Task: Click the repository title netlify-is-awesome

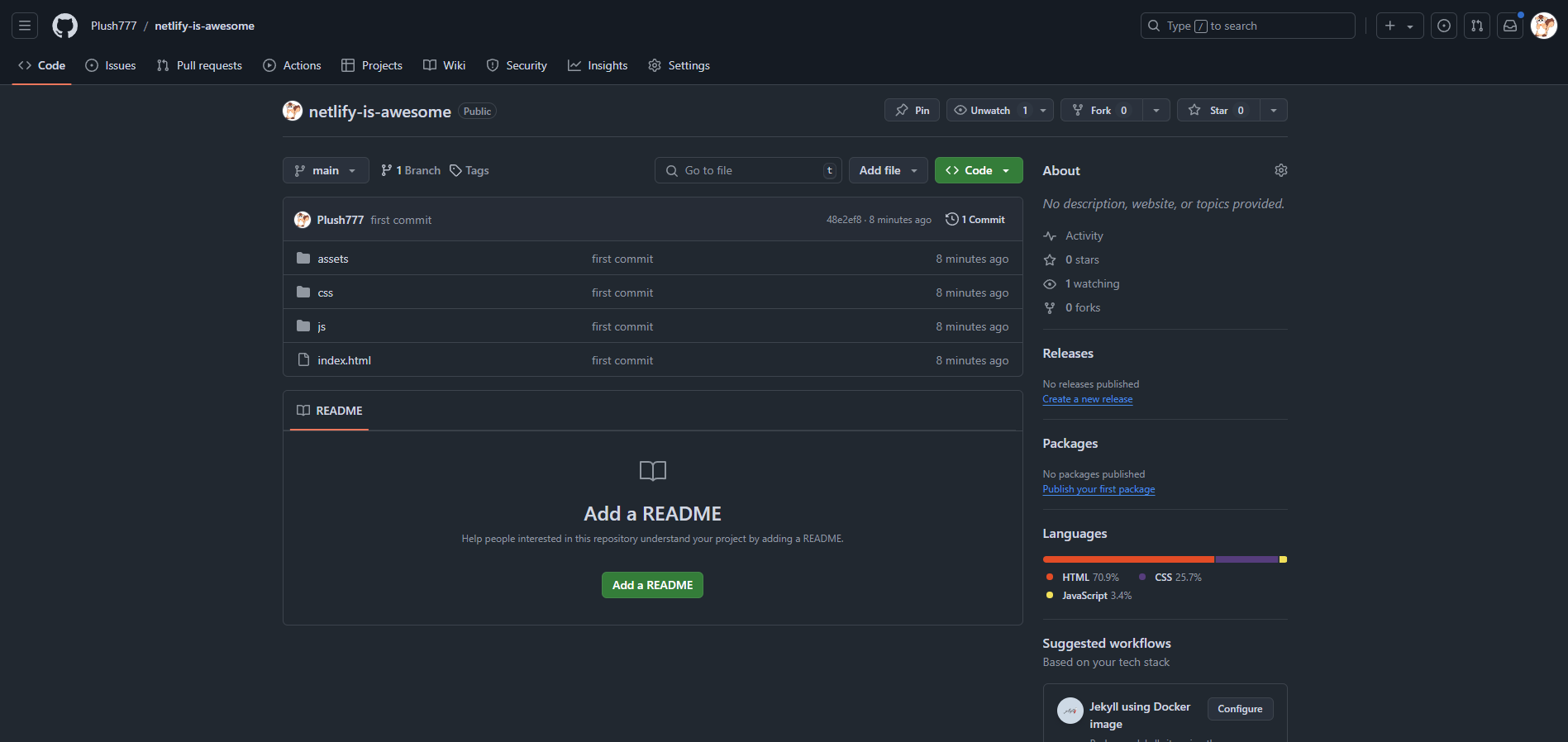Action: pyautogui.click(x=380, y=112)
